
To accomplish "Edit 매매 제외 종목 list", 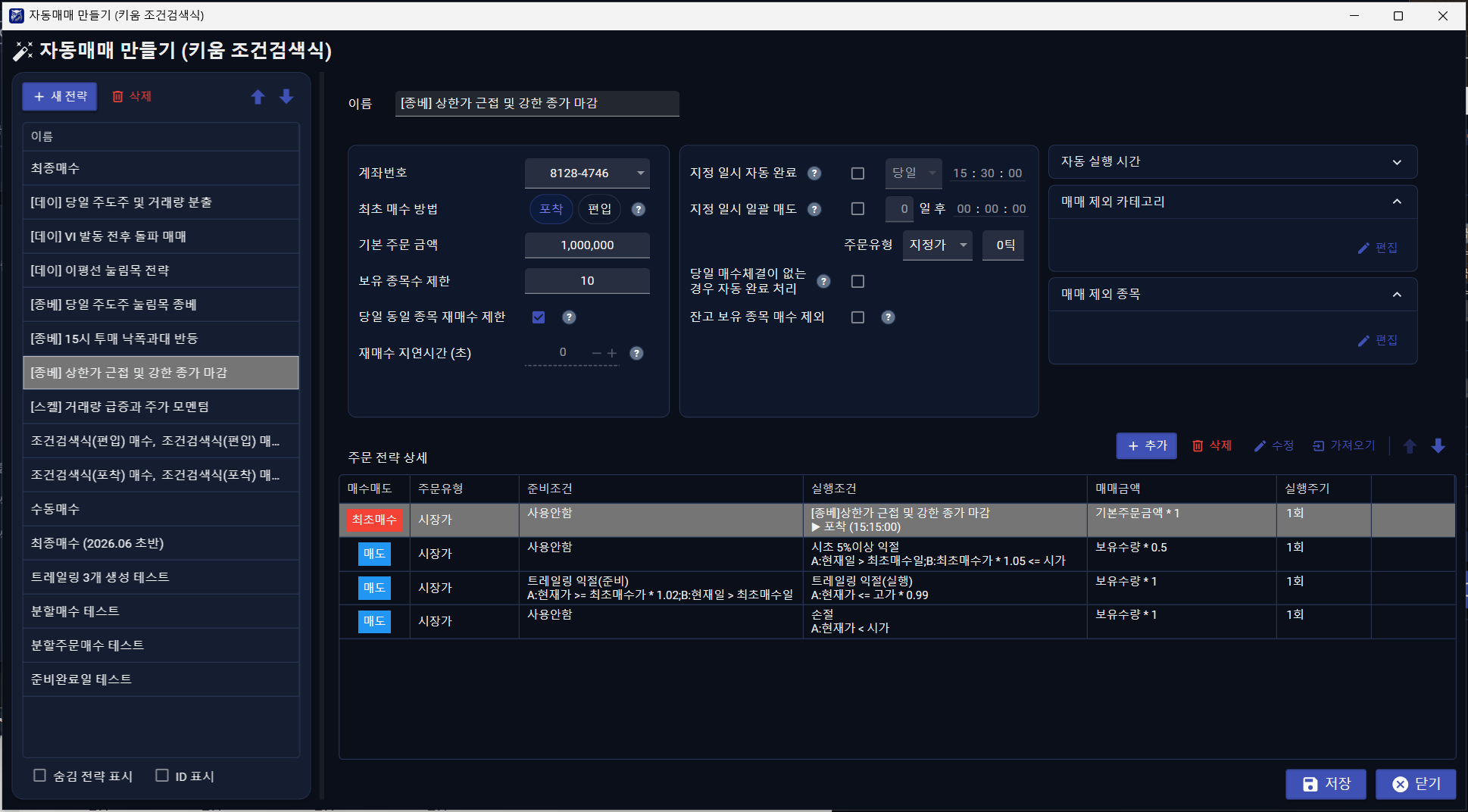I will point(1378,340).
